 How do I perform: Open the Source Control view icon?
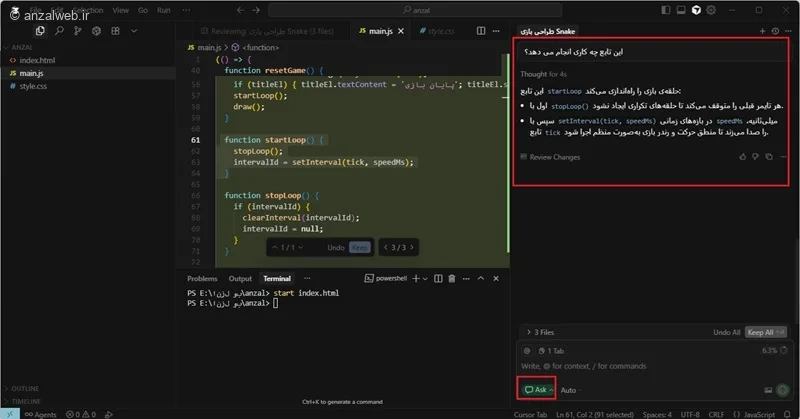point(78,31)
